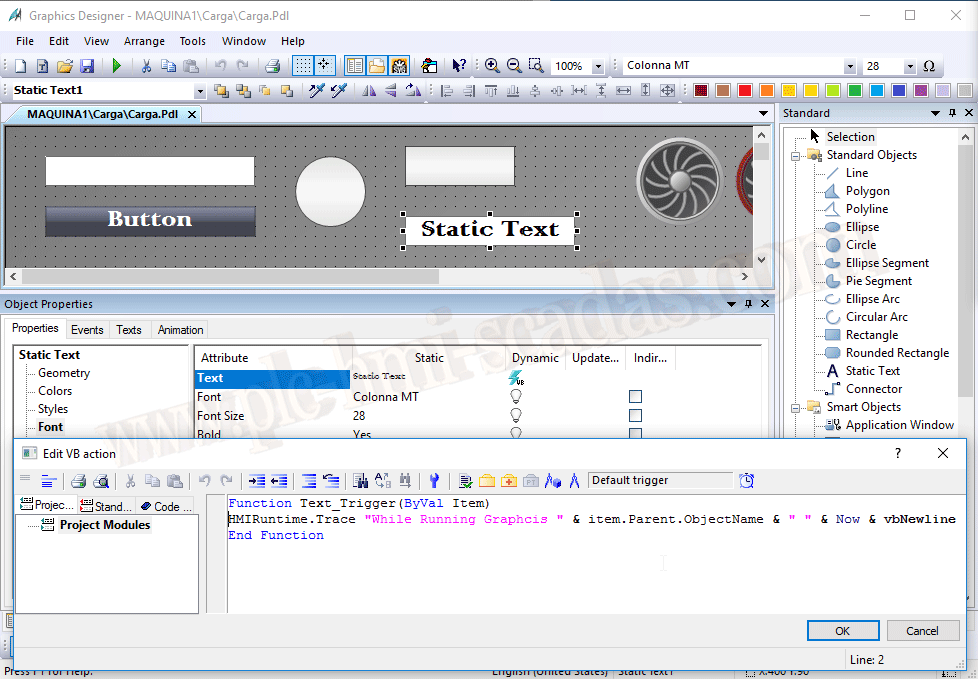Click the Zoom In magnifier icon
Viewport: 978px width, 679px height.
point(492,66)
